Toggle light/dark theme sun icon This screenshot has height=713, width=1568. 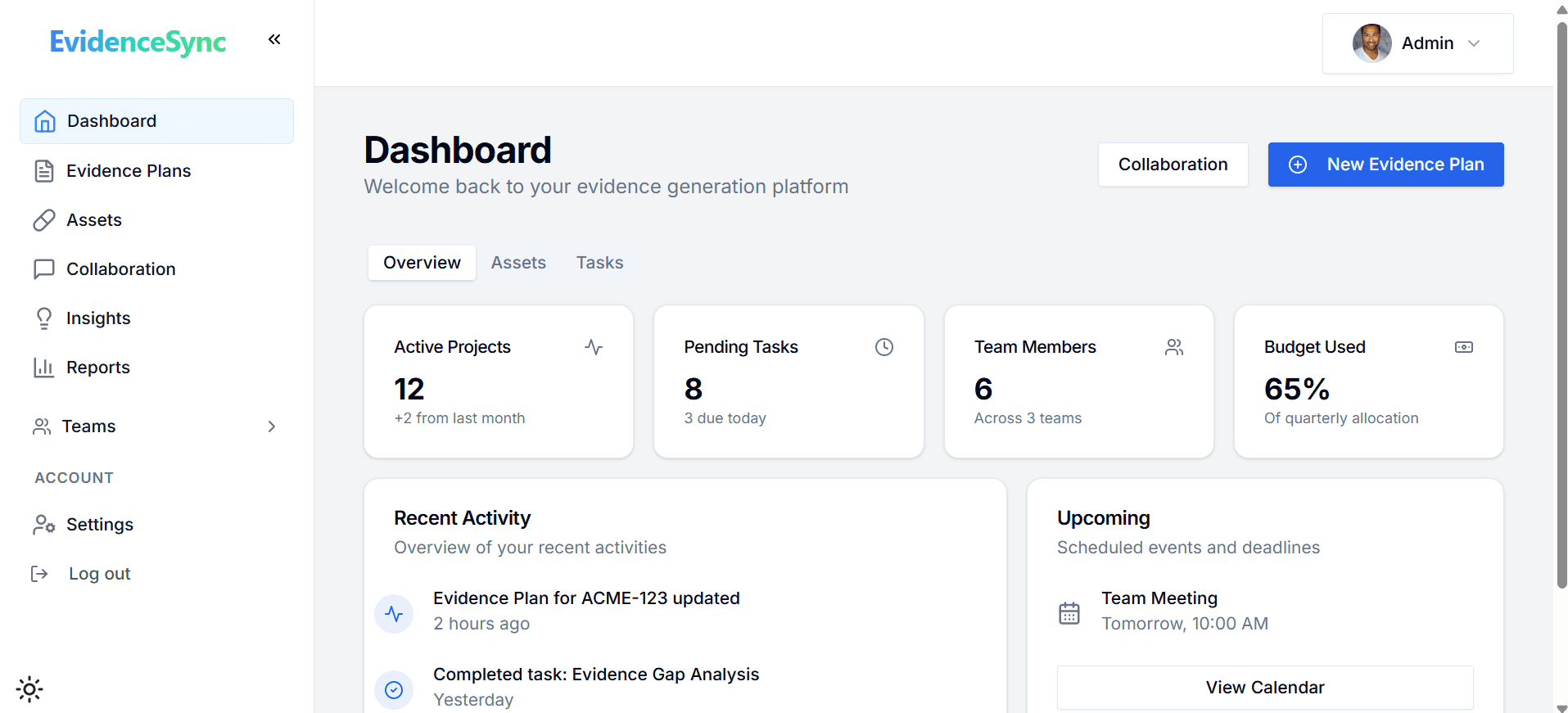point(29,689)
